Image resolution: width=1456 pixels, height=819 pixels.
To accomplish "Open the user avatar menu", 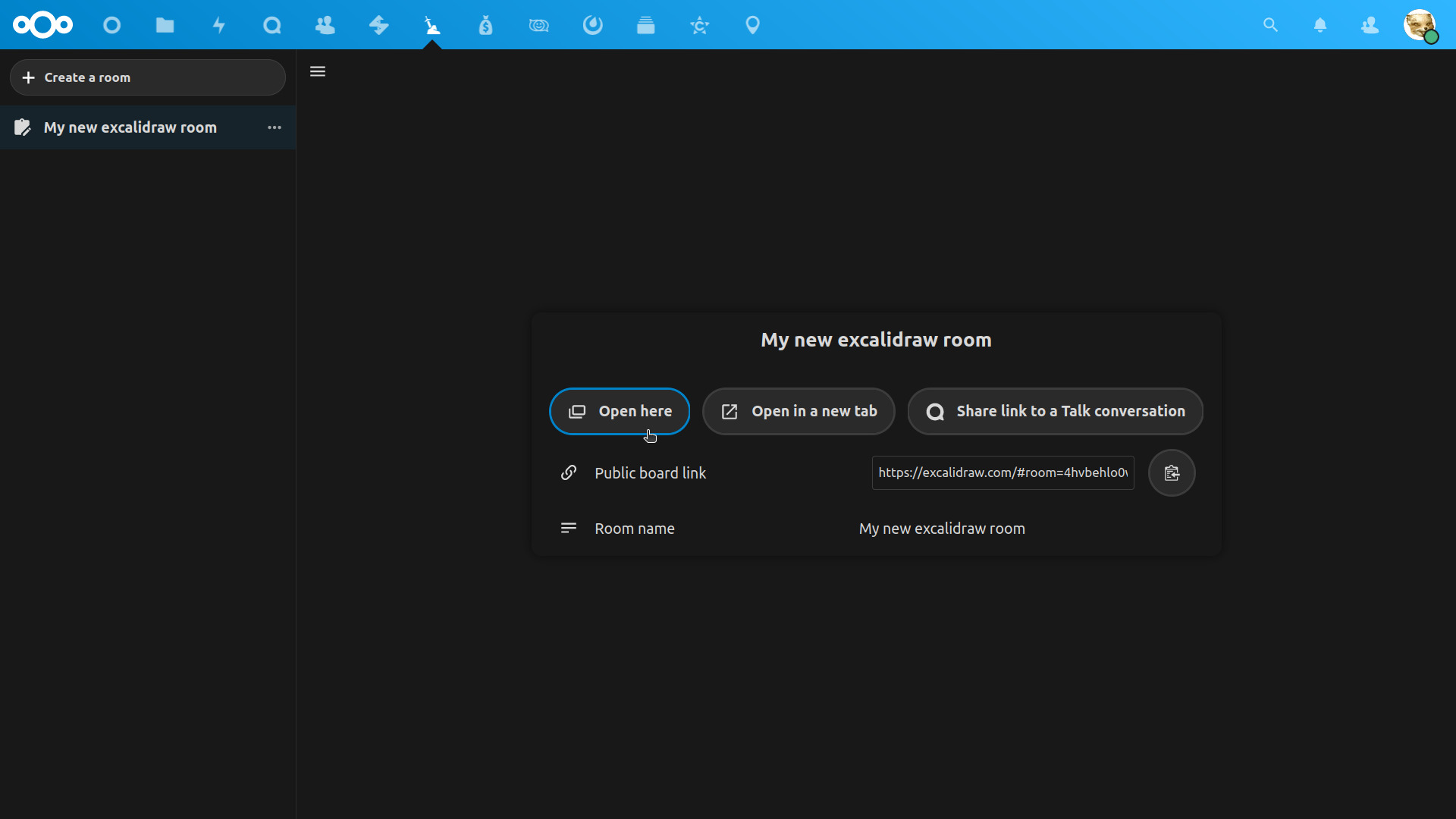I will click(1420, 25).
